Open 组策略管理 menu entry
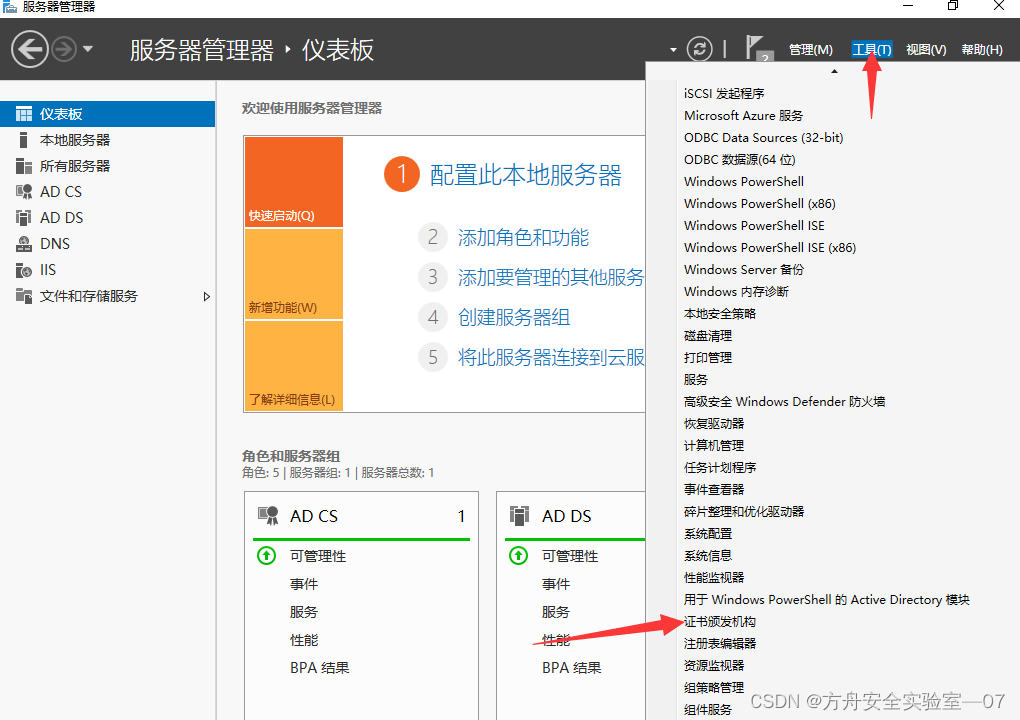1020x720 pixels. pos(714,687)
